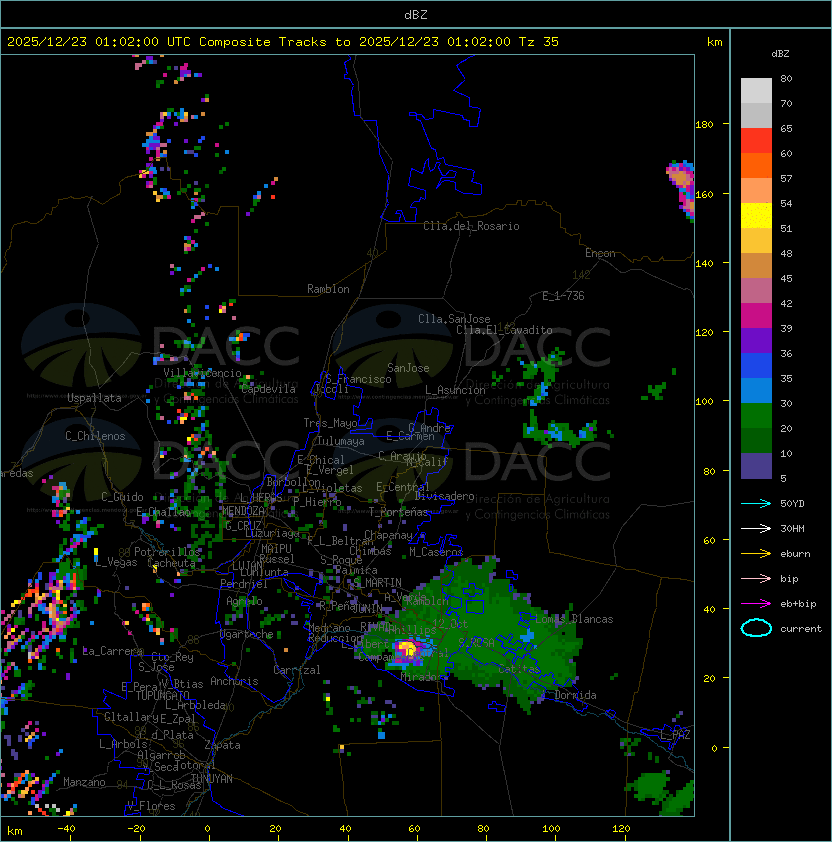
Task: Click the 'Lomas_Blancas' map label
Action: point(574,619)
